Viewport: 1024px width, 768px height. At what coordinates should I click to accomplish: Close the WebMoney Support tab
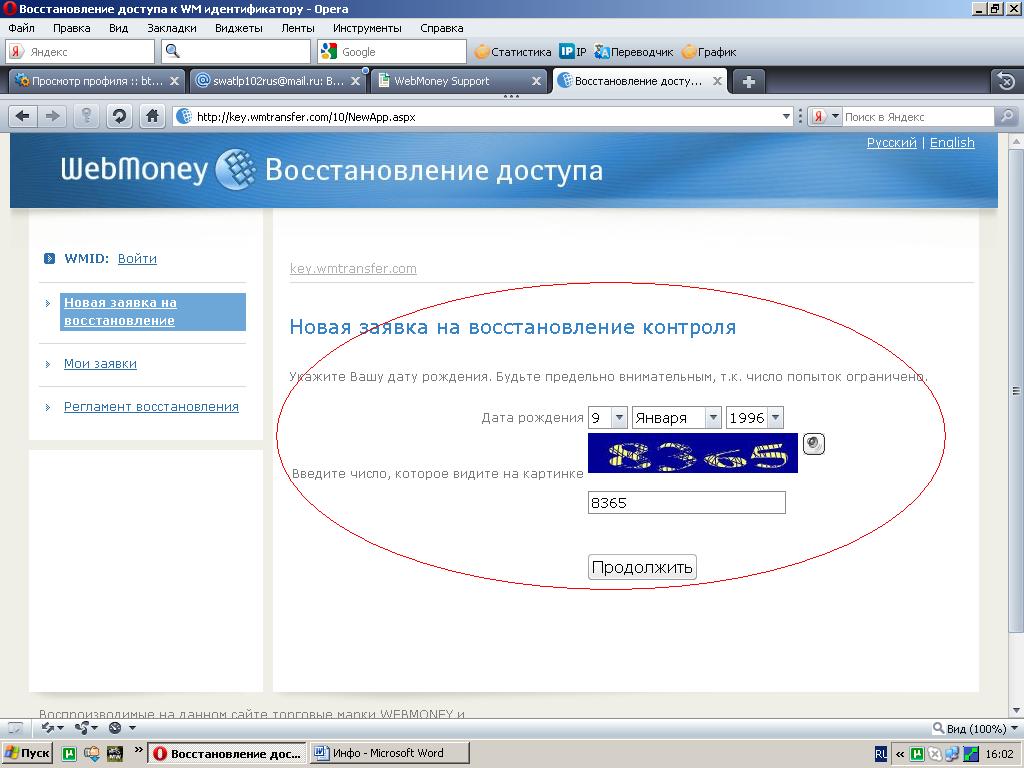pyautogui.click(x=536, y=82)
